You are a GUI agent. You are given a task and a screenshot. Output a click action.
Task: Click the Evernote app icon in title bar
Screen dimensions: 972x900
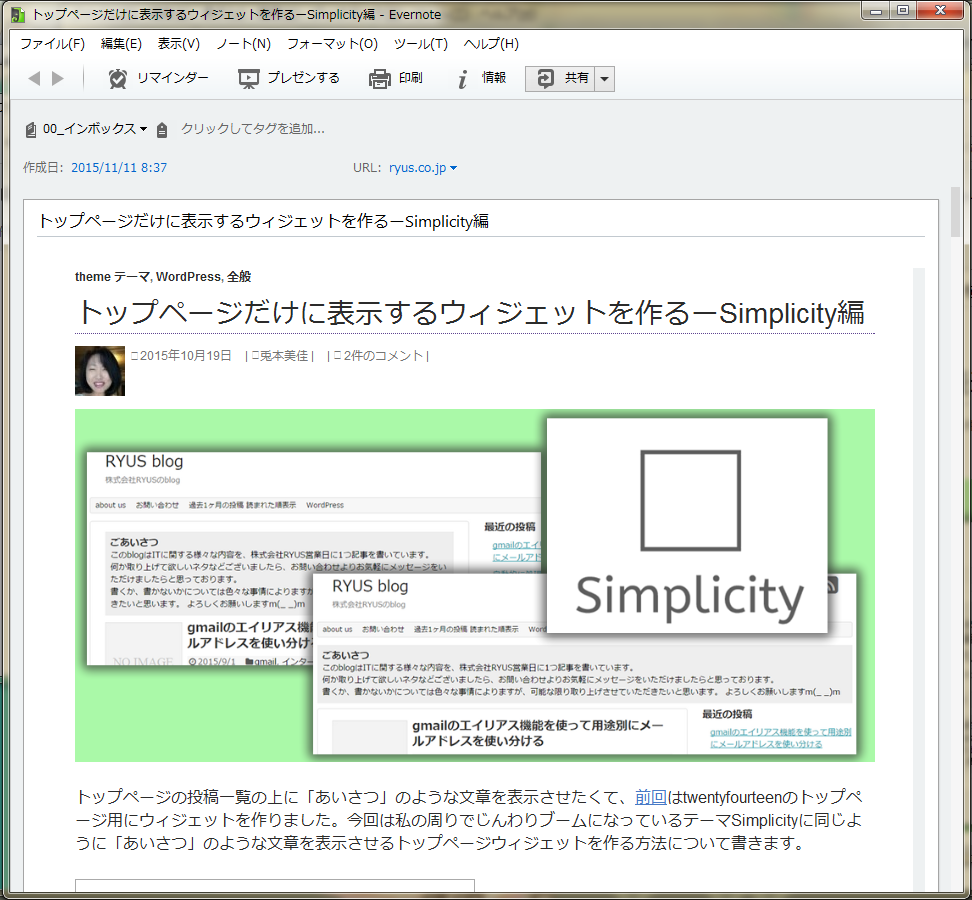[17, 15]
